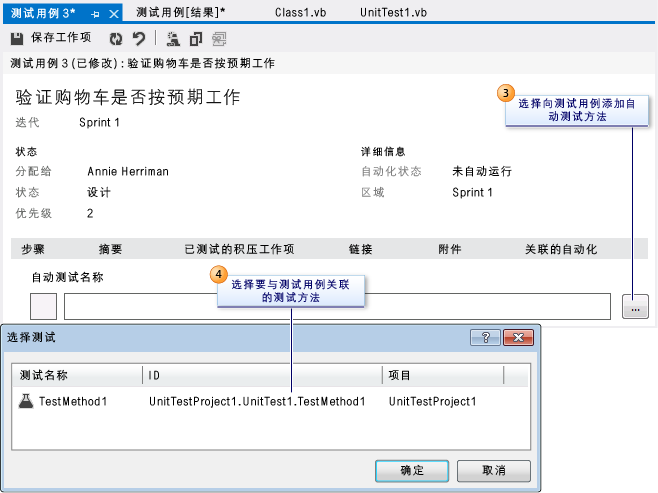Image resolution: width=658 pixels, height=493 pixels.
Task: Click the 自动测试名称 text field
Action: (x=337, y=306)
